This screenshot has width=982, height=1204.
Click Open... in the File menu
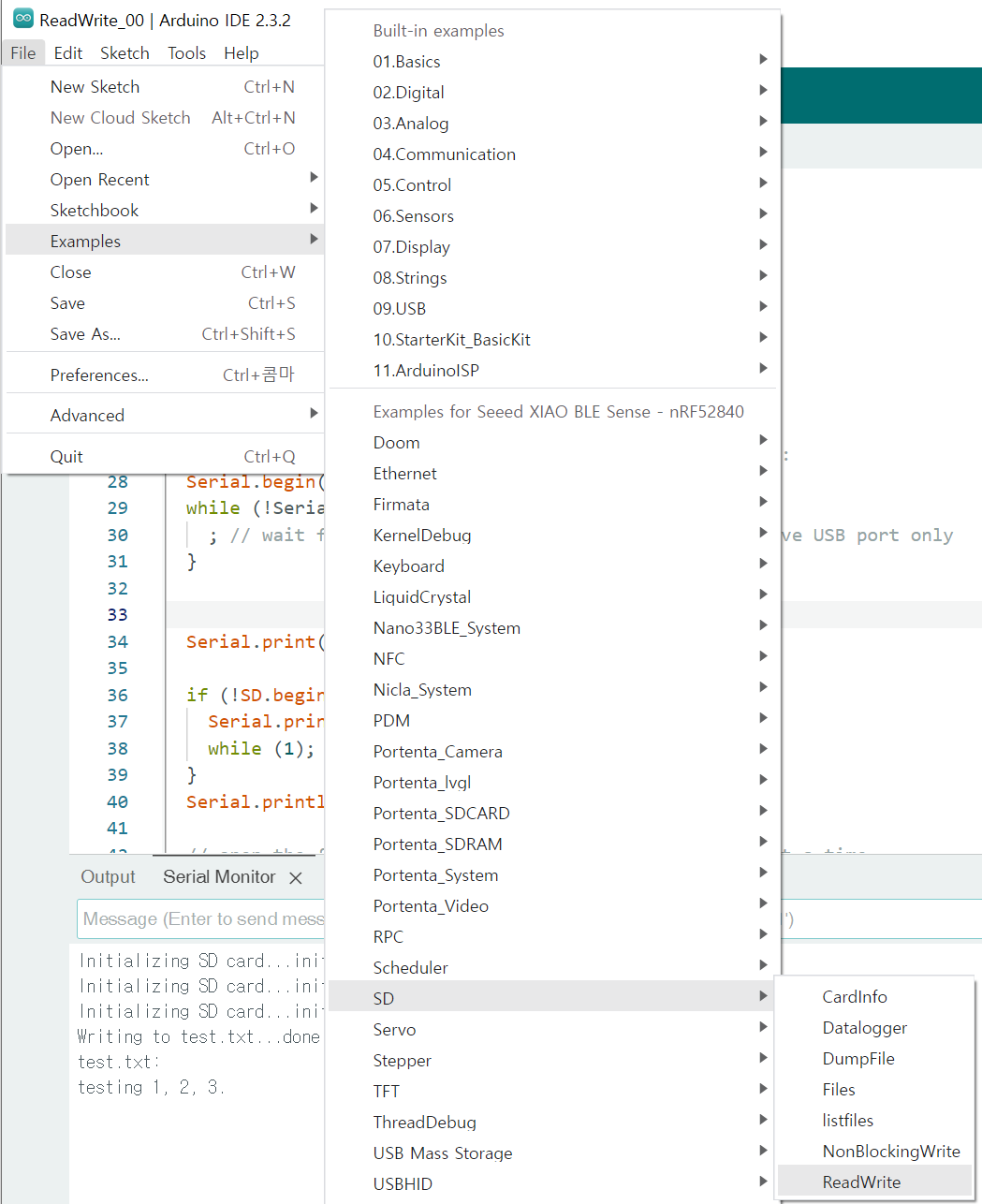[x=165, y=149]
